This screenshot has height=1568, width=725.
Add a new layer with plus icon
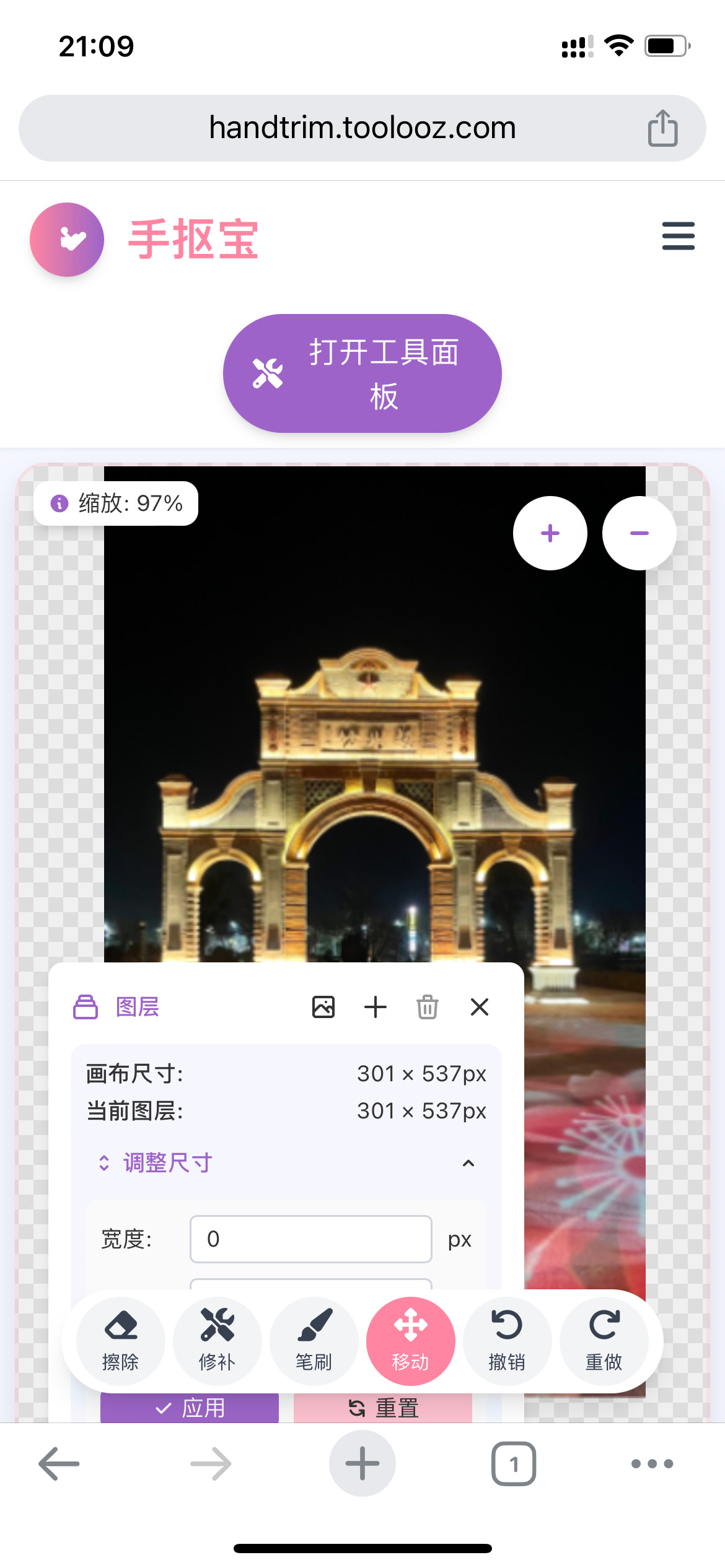pos(376,1007)
